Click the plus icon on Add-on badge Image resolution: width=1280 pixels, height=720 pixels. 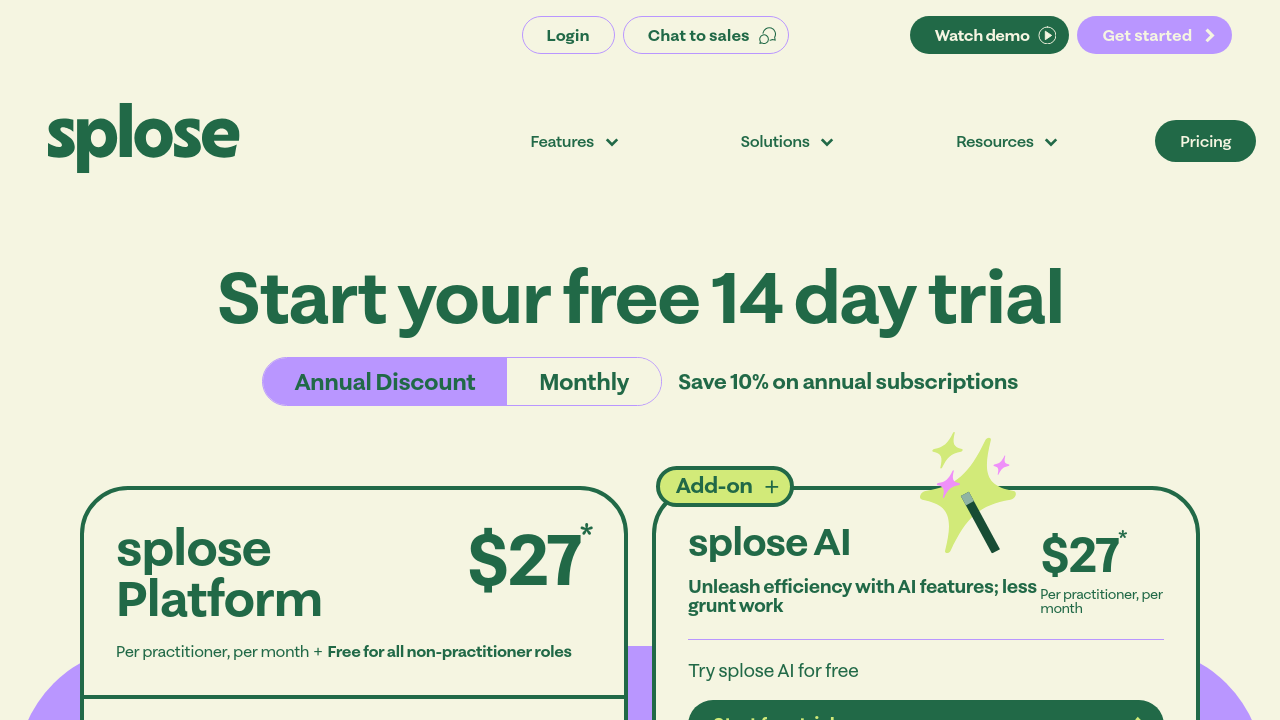(771, 487)
